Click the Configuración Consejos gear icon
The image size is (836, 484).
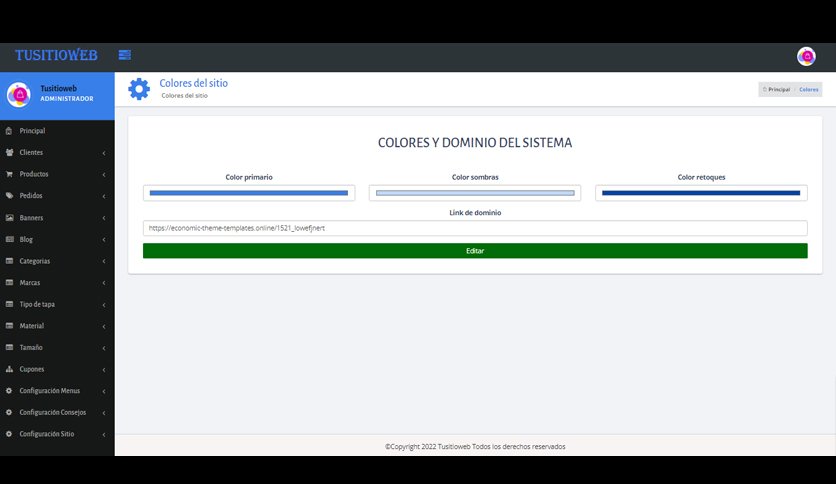pyautogui.click(x=9, y=412)
